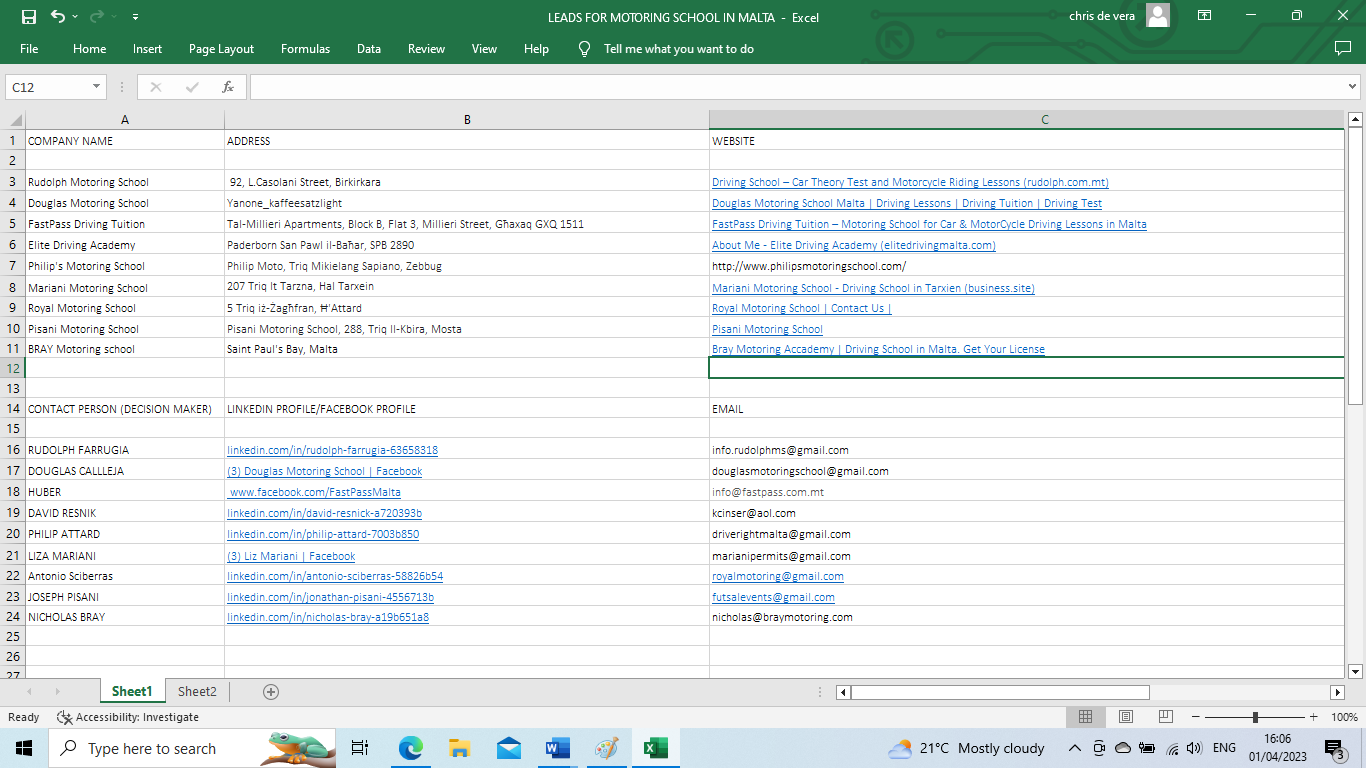Open the Pisani Motoring School link
The image size is (1366, 768).
click(767, 329)
